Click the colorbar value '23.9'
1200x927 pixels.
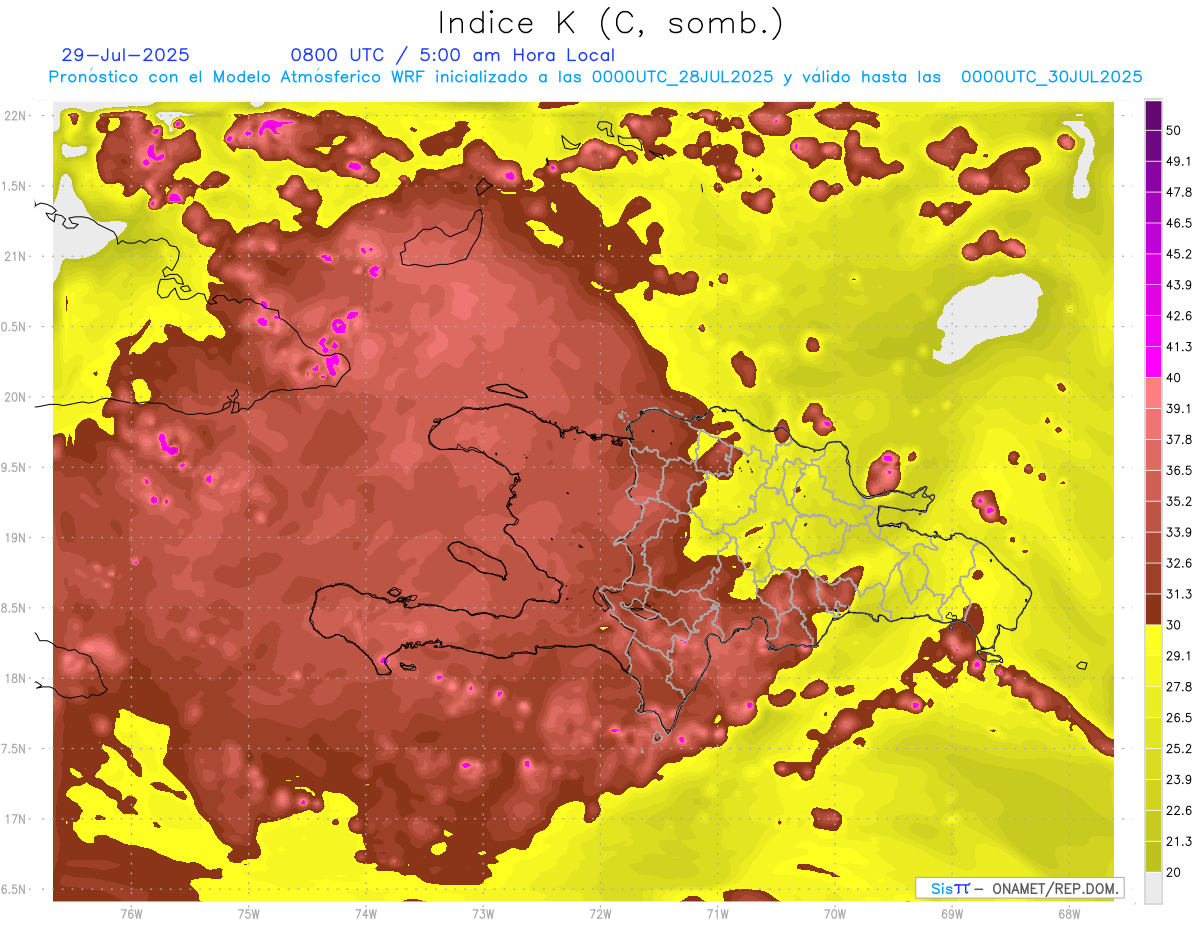pos(1178,780)
